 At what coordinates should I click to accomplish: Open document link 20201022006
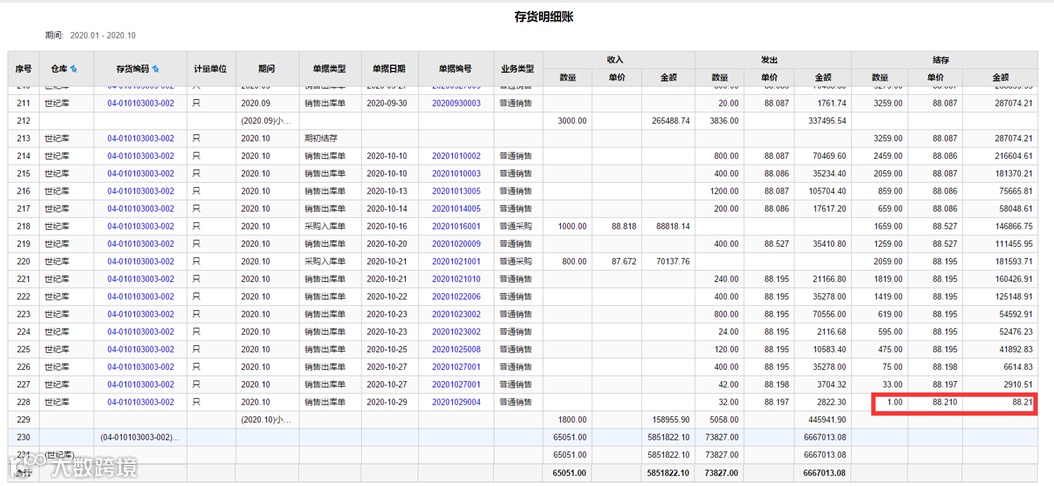click(456, 296)
